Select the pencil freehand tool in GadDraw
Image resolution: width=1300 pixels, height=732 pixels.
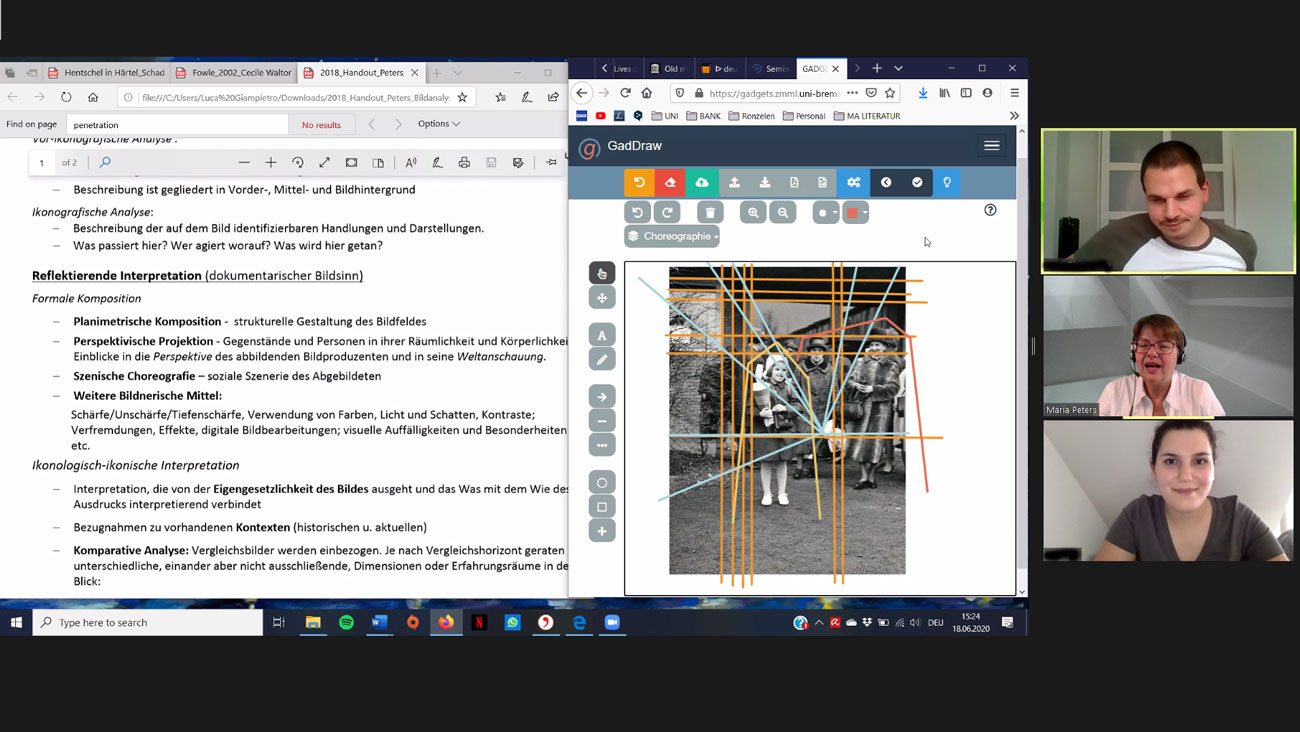(x=602, y=359)
